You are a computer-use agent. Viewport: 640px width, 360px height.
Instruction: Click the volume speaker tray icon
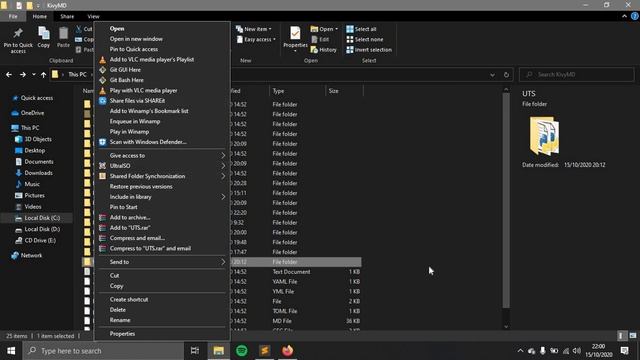576,351
